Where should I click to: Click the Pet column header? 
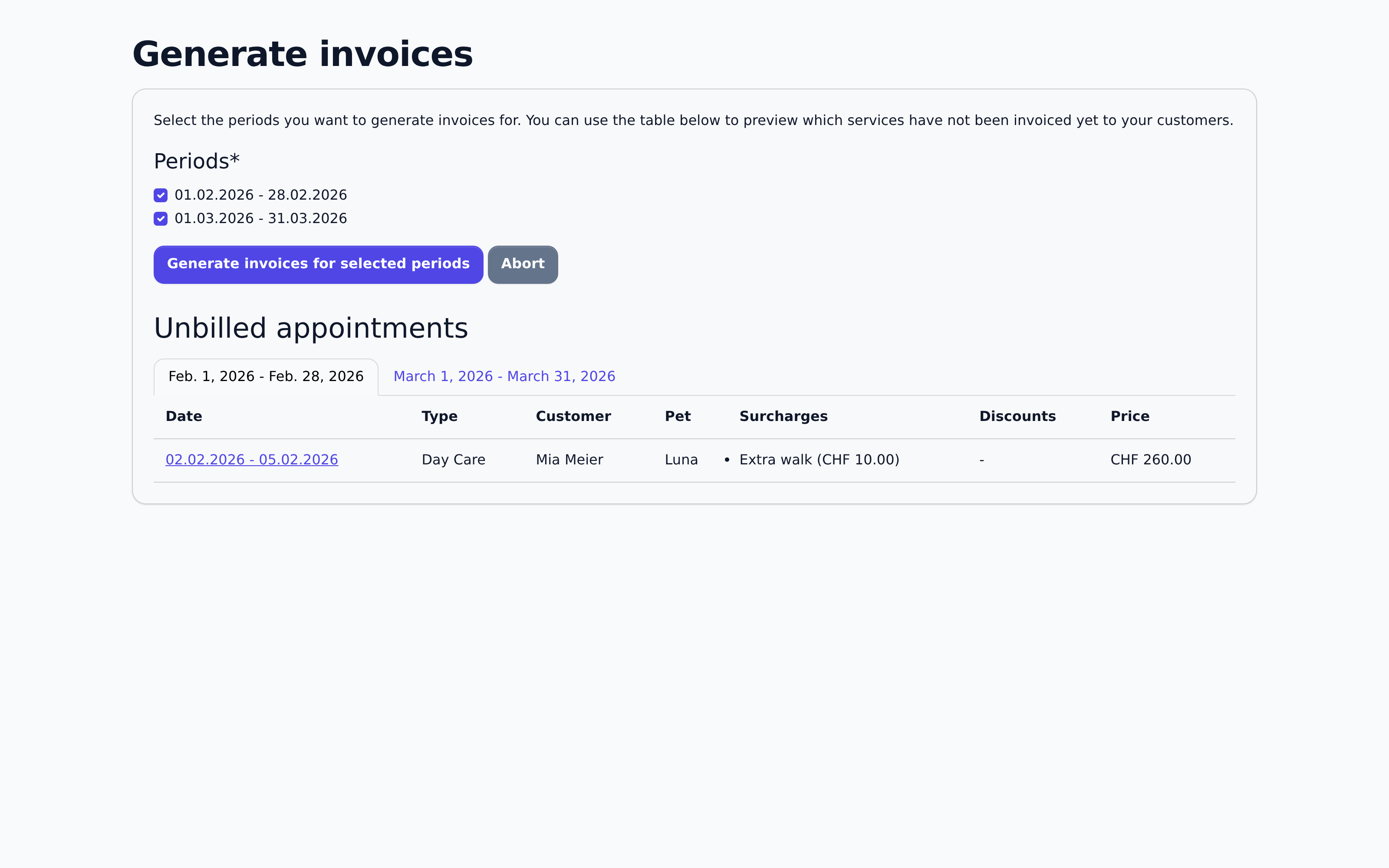[x=678, y=416]
